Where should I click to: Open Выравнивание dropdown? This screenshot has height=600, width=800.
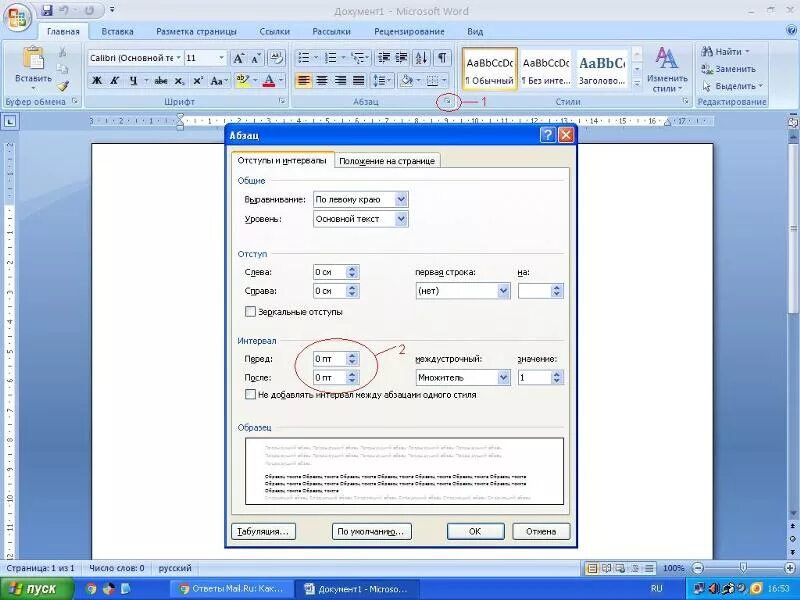coord(401,199)
